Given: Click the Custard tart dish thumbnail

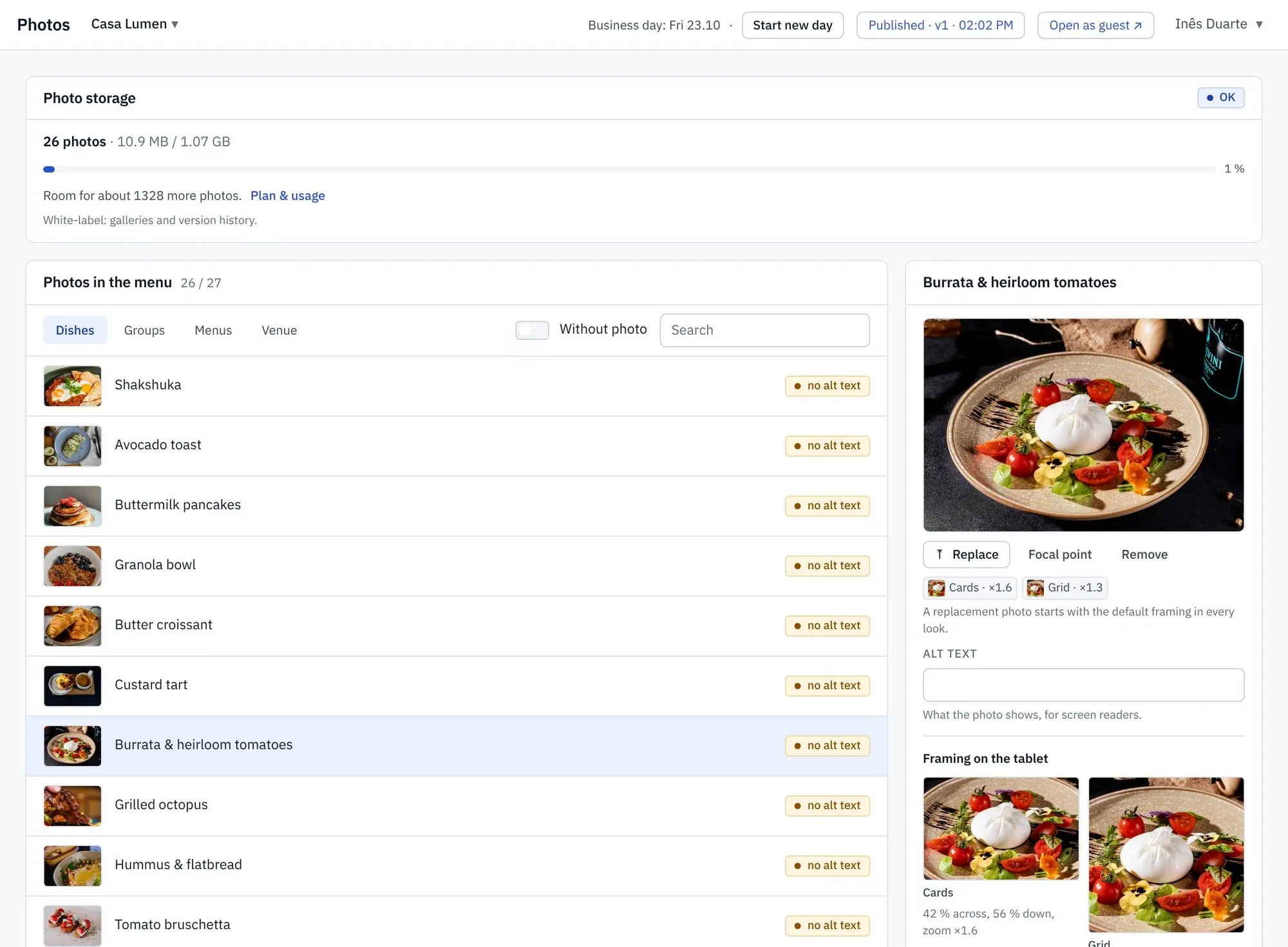Looking at the screenshot, I should click(x=72, y=686).
